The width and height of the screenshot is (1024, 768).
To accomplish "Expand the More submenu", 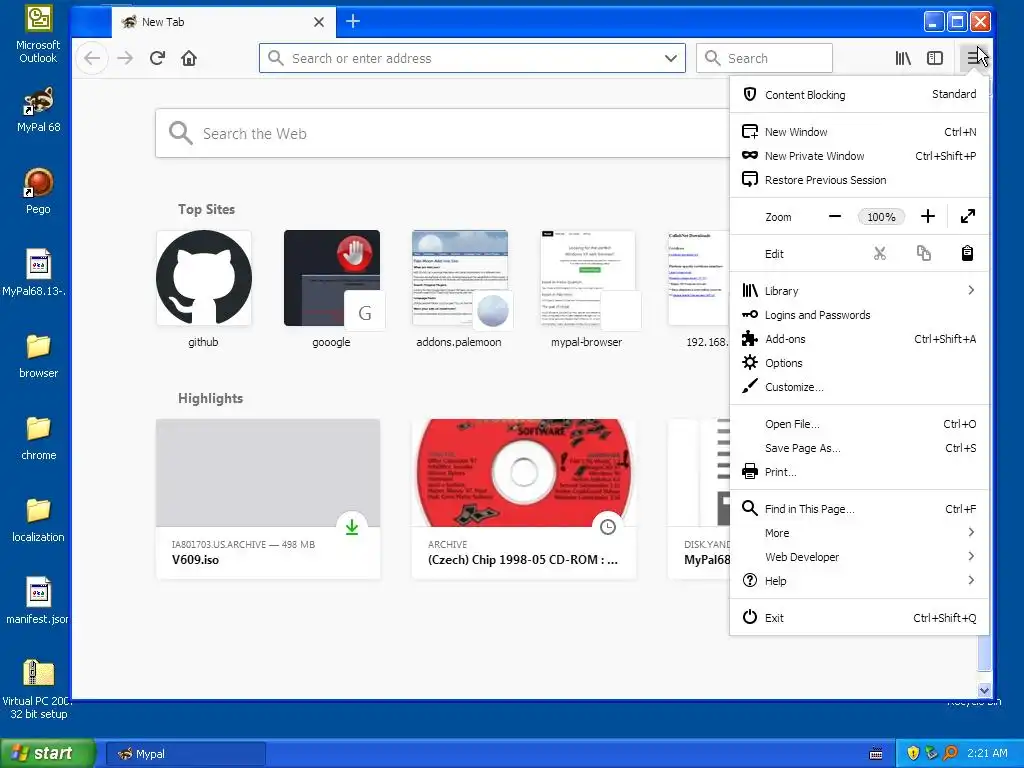I will 859,533.
